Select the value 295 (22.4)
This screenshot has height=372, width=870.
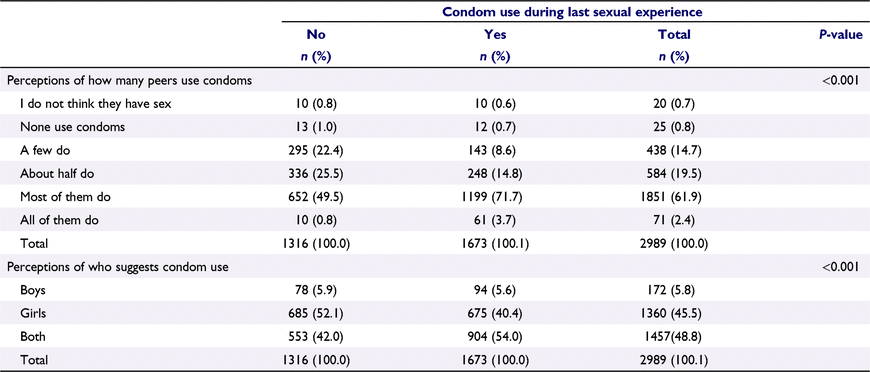[x=316, y=150]
